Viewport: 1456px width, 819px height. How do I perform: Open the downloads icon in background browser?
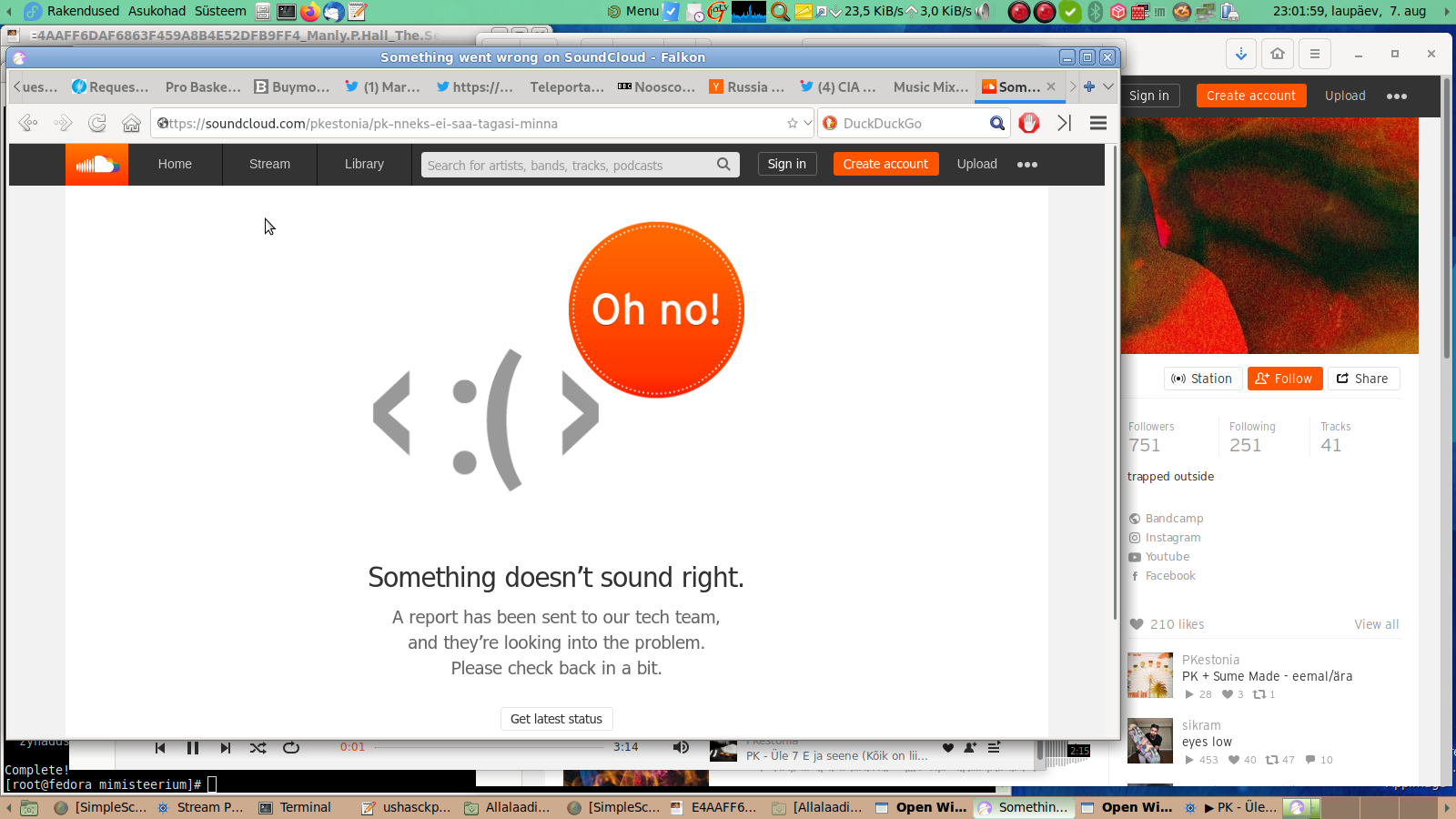1241,54
